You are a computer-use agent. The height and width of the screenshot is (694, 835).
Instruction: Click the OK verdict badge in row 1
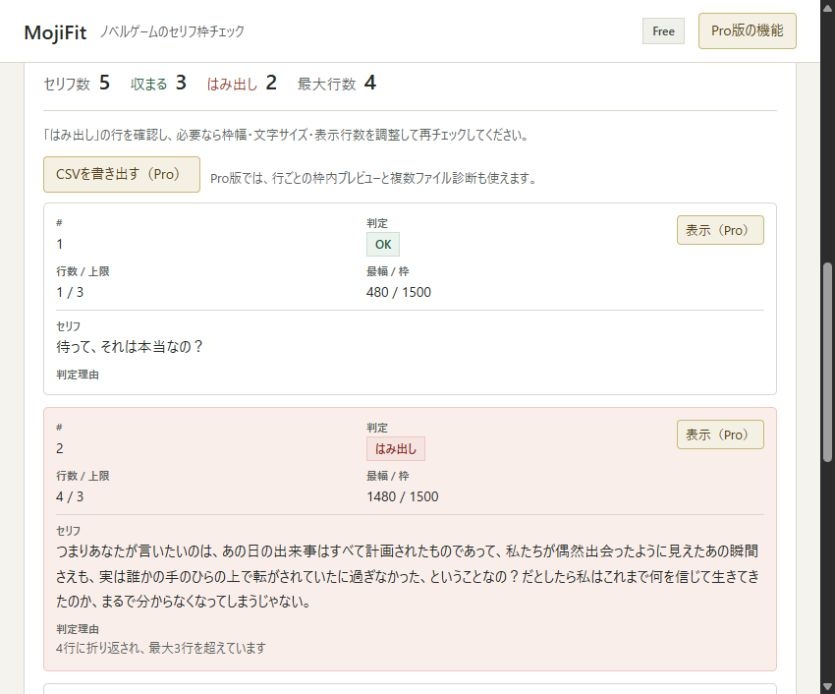point(383,244)
